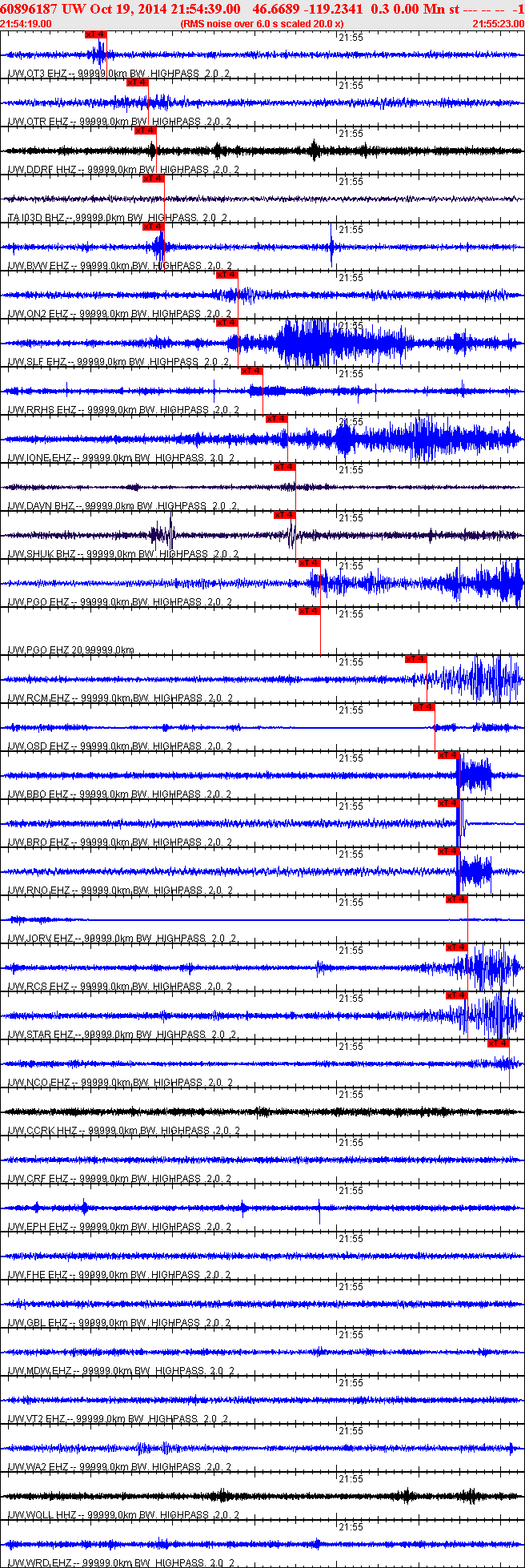525x1568 pixels.
Task: Select the red pick marker on UW.IONE trace
Action: tap(277, 419)
